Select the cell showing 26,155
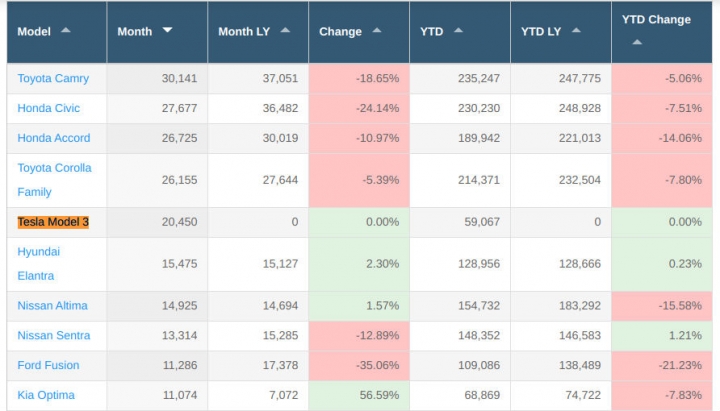The width and height of the screenshot is (720, 411). pyautogui.click(x=157, y=180)
